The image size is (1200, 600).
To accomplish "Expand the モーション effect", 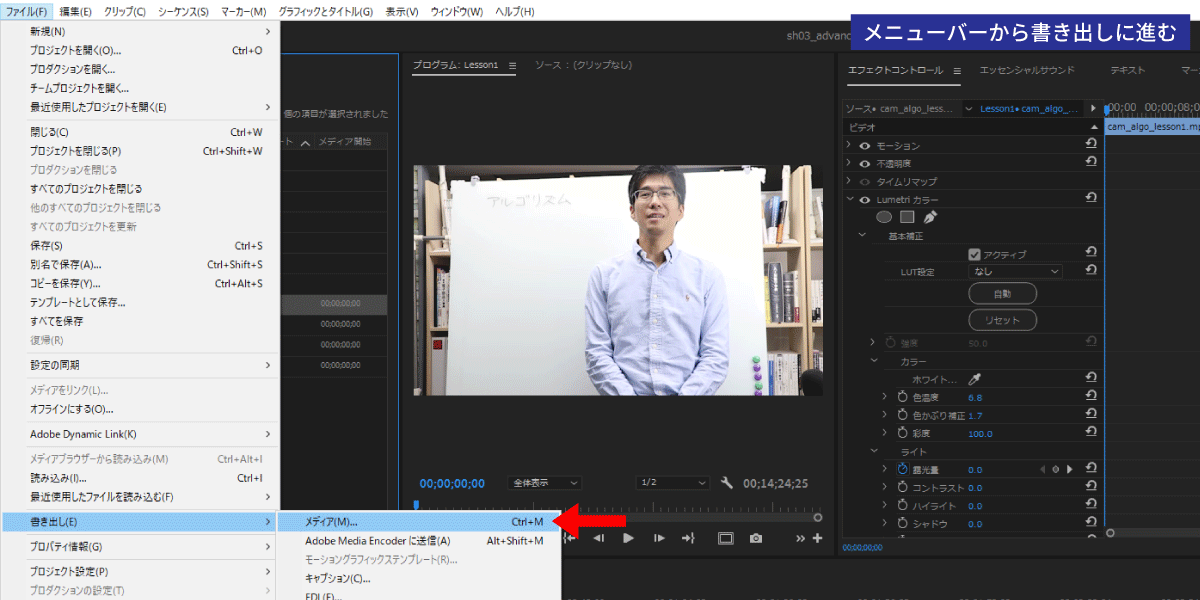I will click(x=850, y=145).
